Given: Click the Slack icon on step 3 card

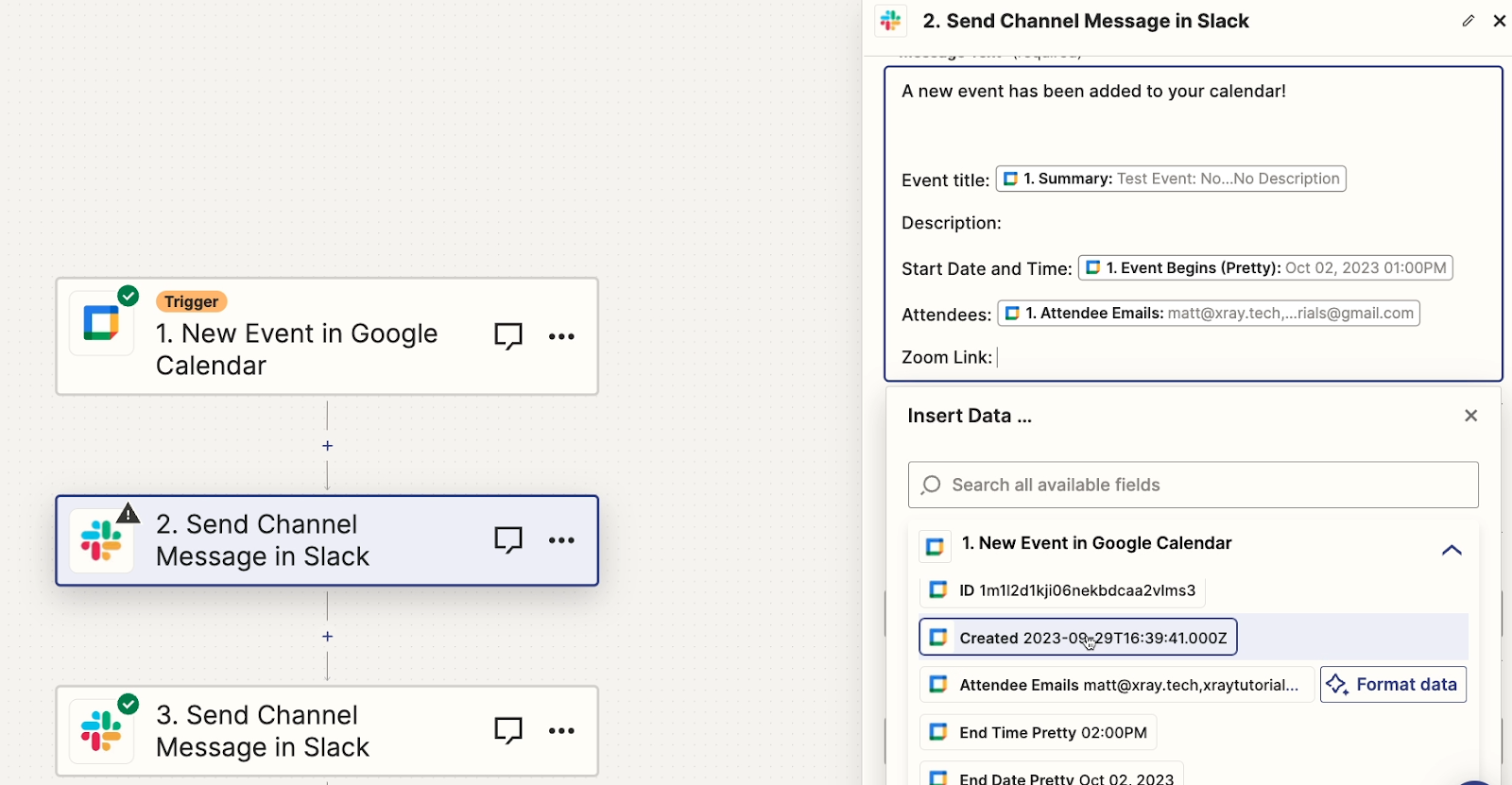Looking at the screenshot, I should [101, 731].
